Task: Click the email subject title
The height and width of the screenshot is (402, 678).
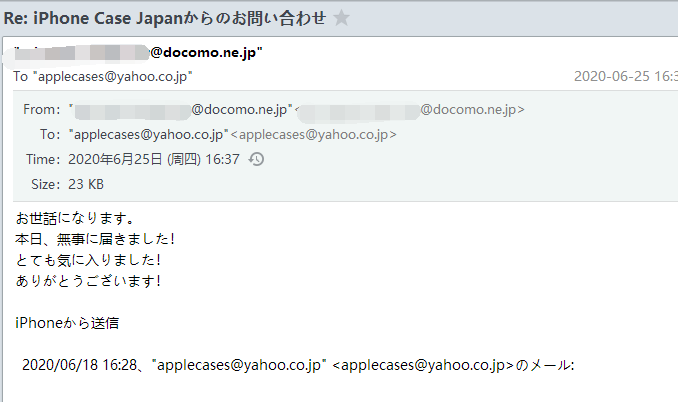Action: (165, 17)
